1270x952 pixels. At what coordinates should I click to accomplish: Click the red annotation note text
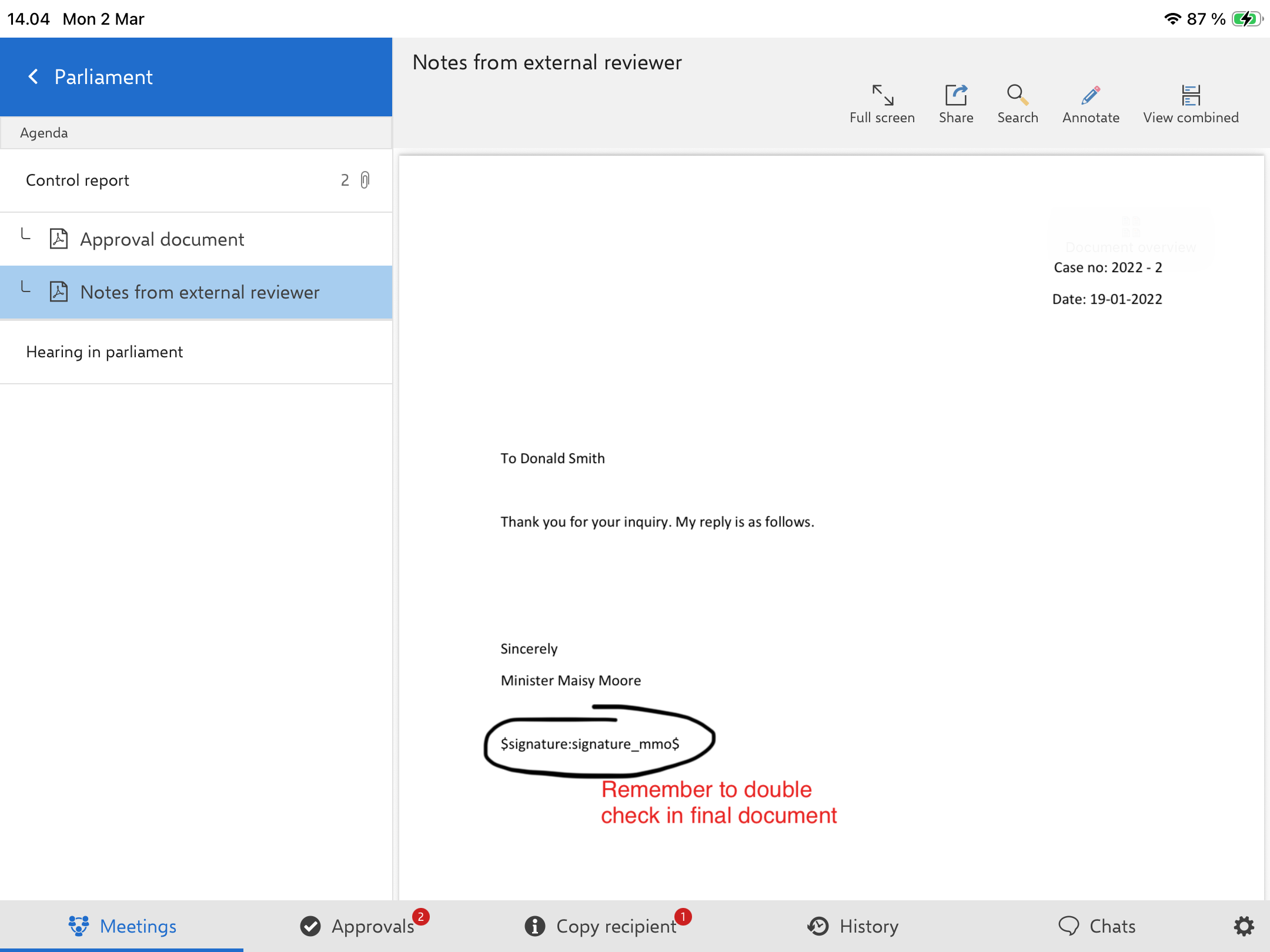[x=718, y=802]
